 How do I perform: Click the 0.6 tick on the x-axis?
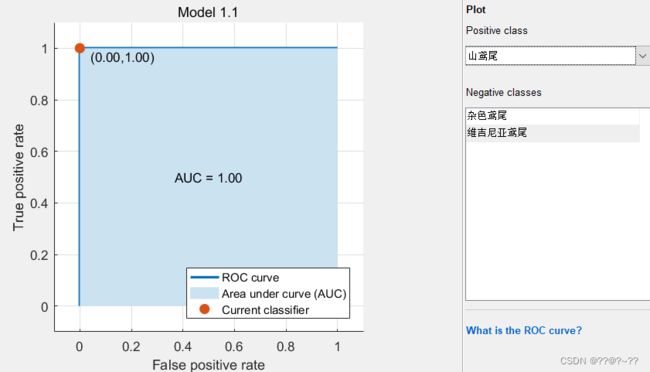coord(234,346)
